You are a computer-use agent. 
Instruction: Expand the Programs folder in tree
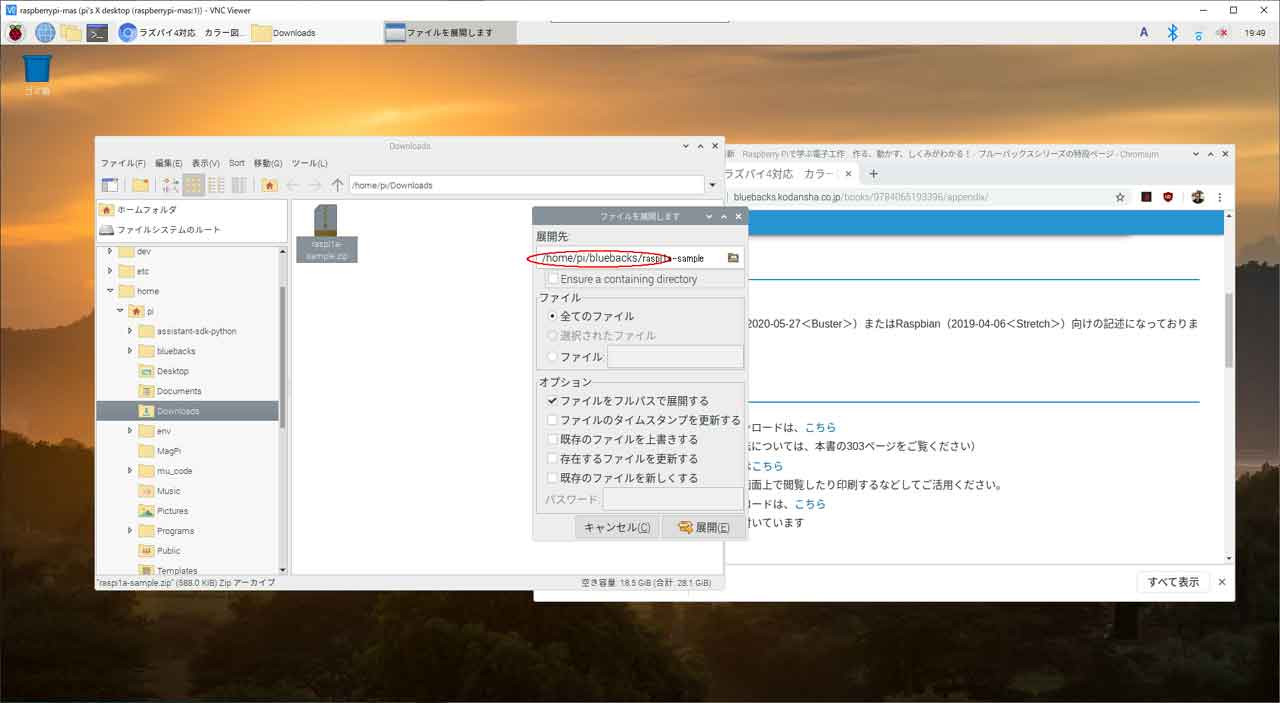(x=130, y=531)
